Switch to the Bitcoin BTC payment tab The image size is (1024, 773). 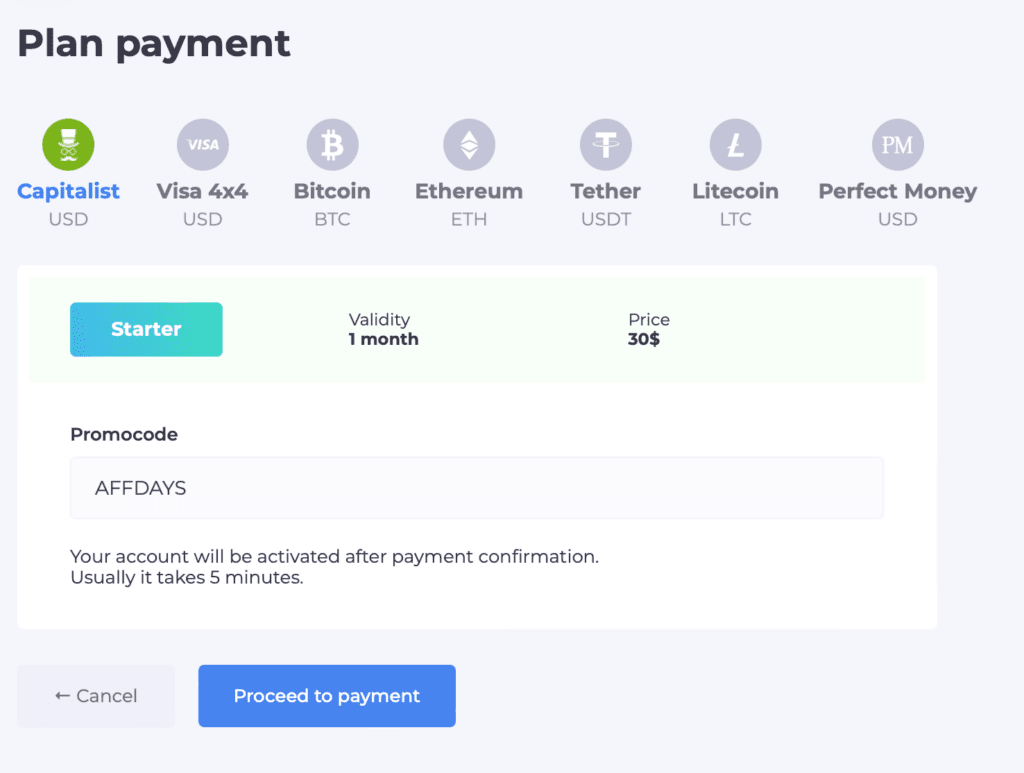point(332,191)
